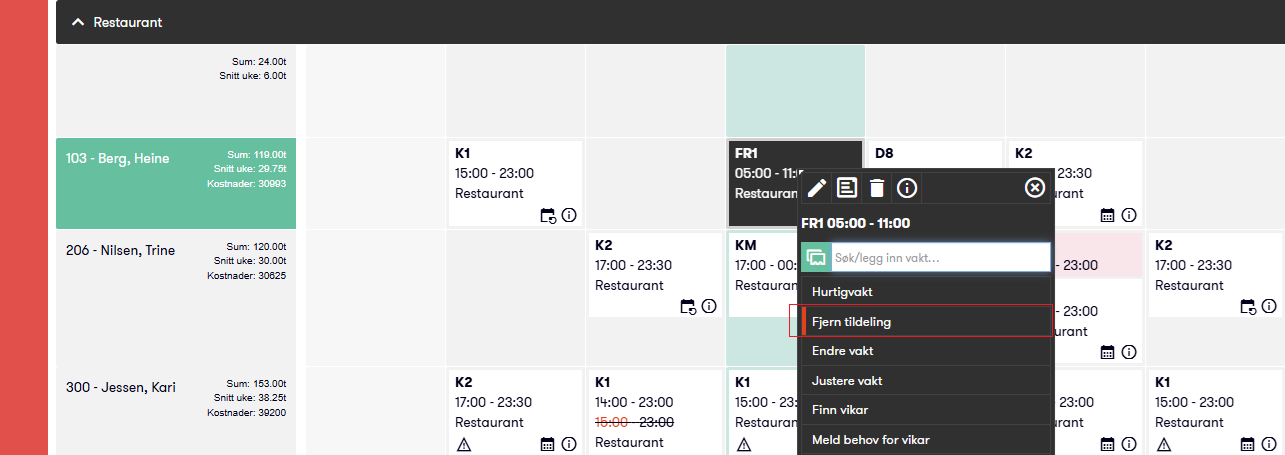
Task: Select "Fjern tildeling" from the shift menu
Action: pos(852,322)
